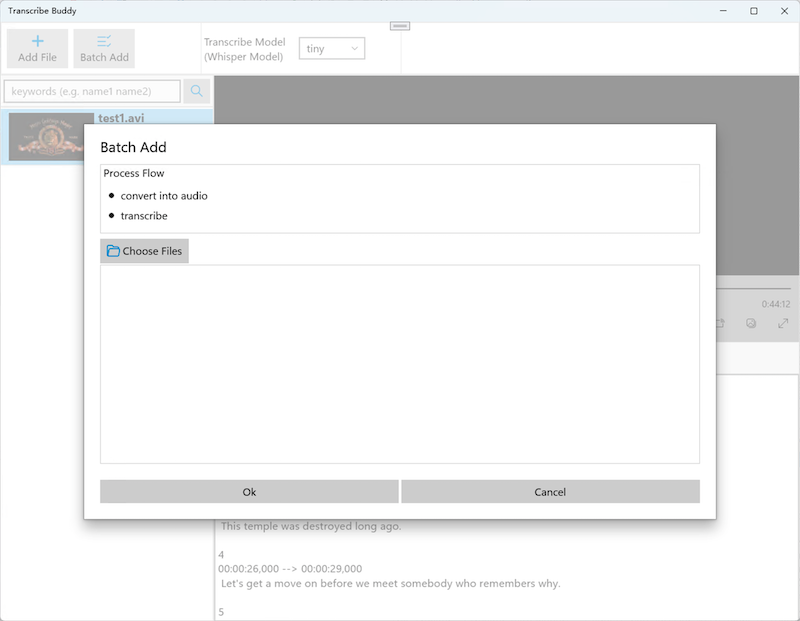Click the Add File plus icon

click(x=38, y=41)
